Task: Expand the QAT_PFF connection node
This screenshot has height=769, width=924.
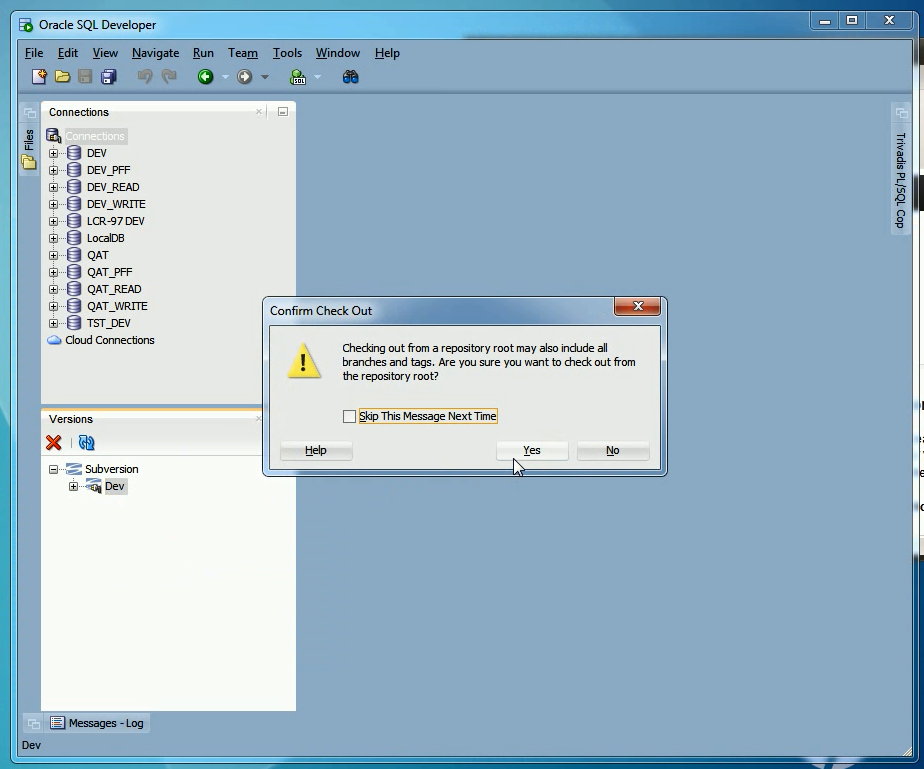Action: [x=54, y=272]
